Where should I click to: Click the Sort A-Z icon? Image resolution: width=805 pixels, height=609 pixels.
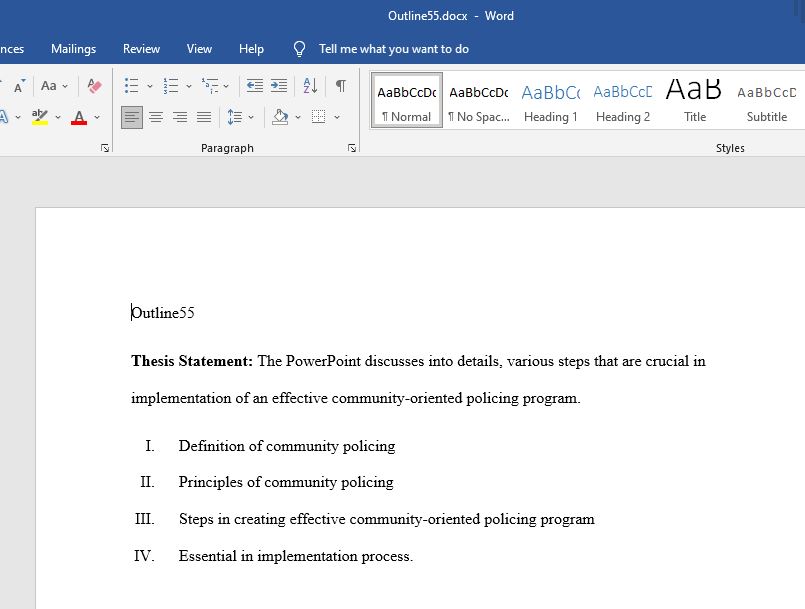[310, 86]
